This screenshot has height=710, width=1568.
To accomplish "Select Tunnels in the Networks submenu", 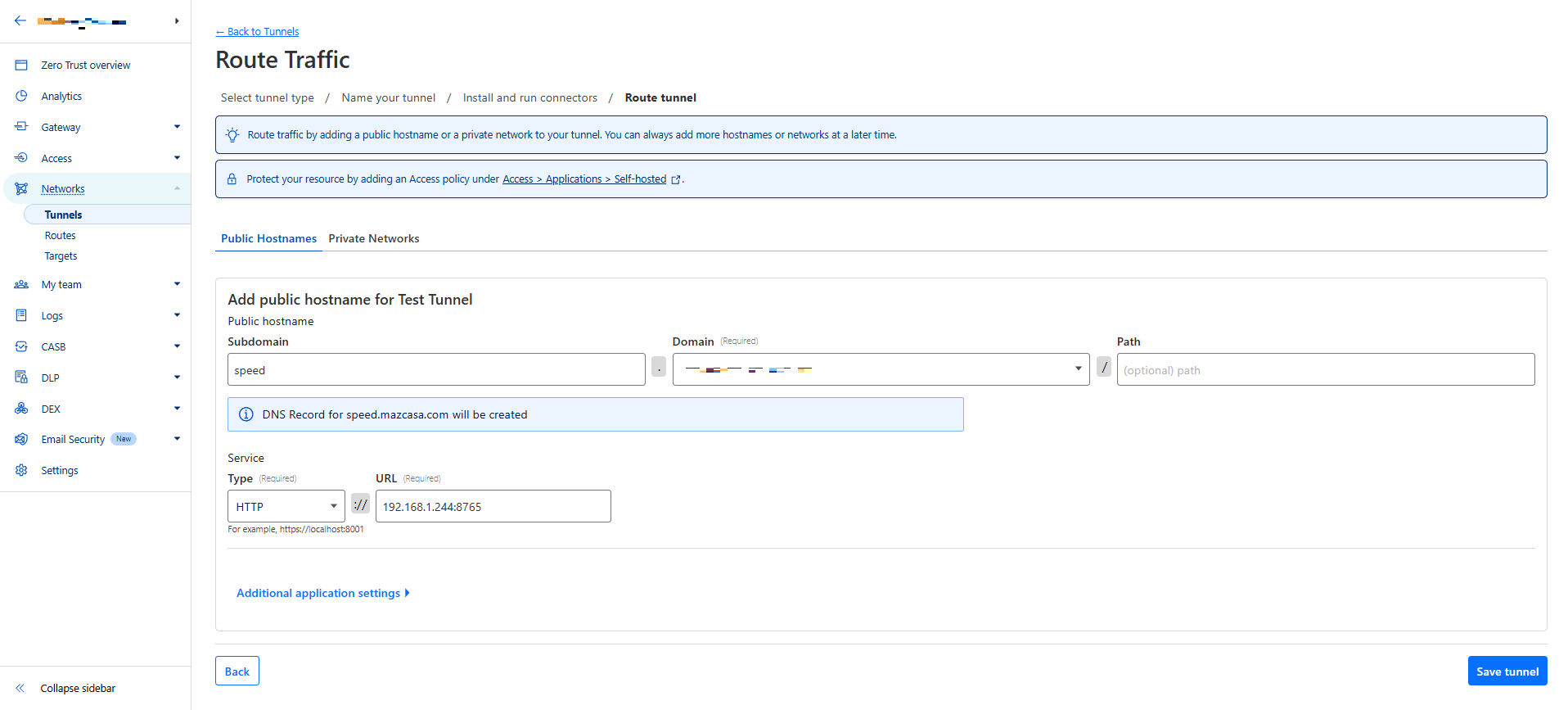I will 107,215.
